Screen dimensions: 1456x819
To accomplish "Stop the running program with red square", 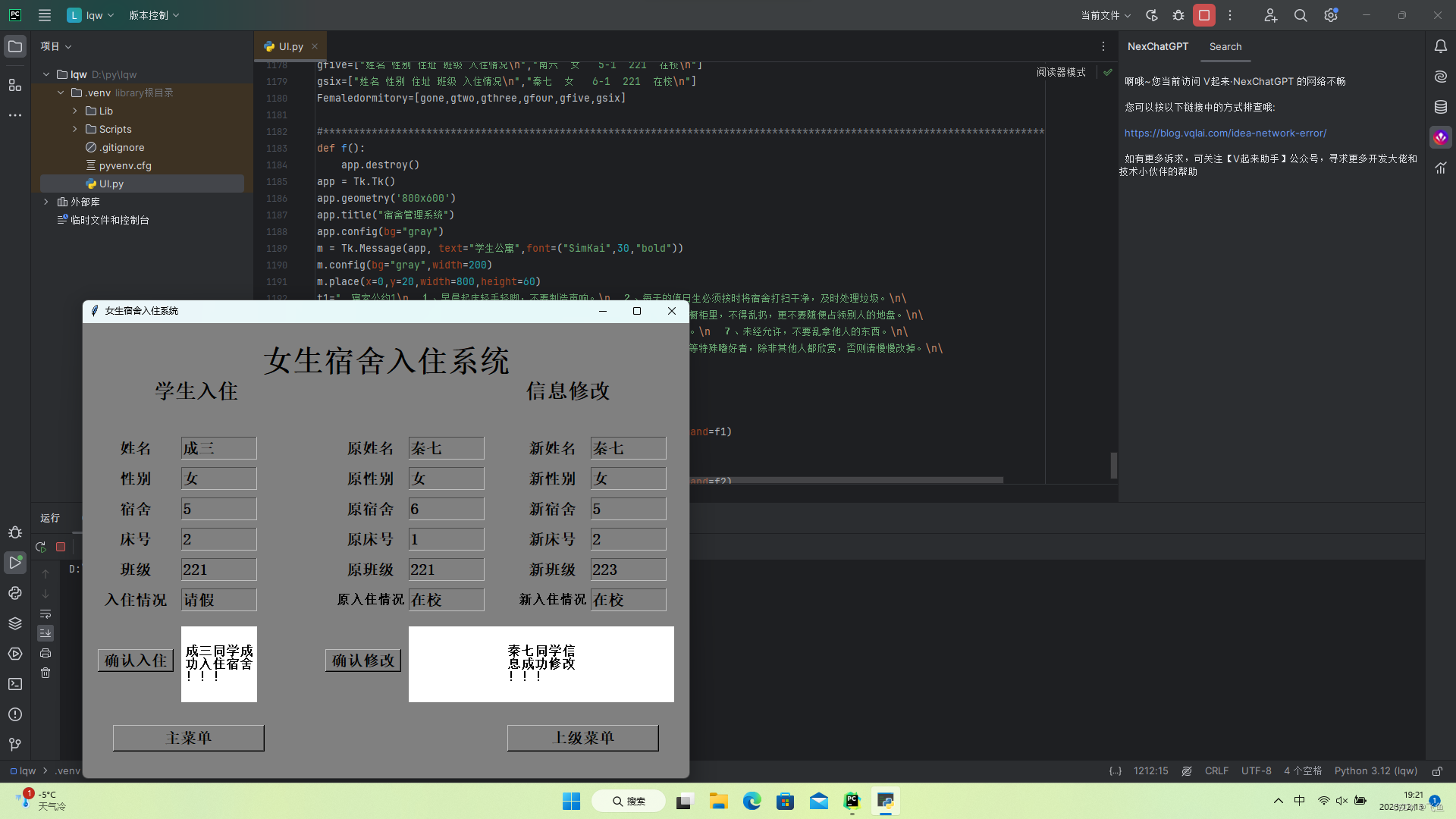I will tap(1204, 15).
